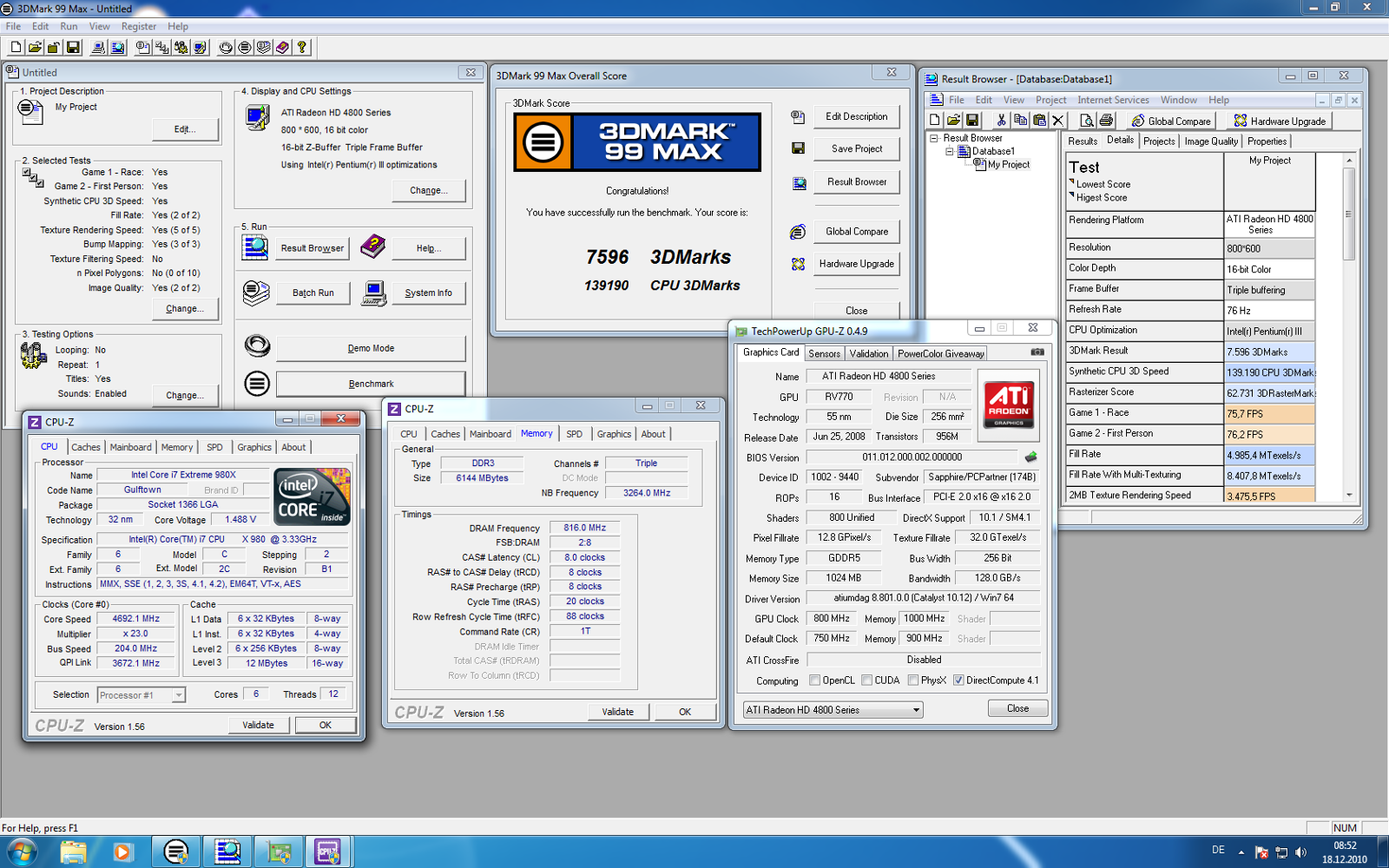The height and width of the screenshot is (868, 1389).
Task: Click the Print Preview icon in Result Browser
Action: (1086, 121)
